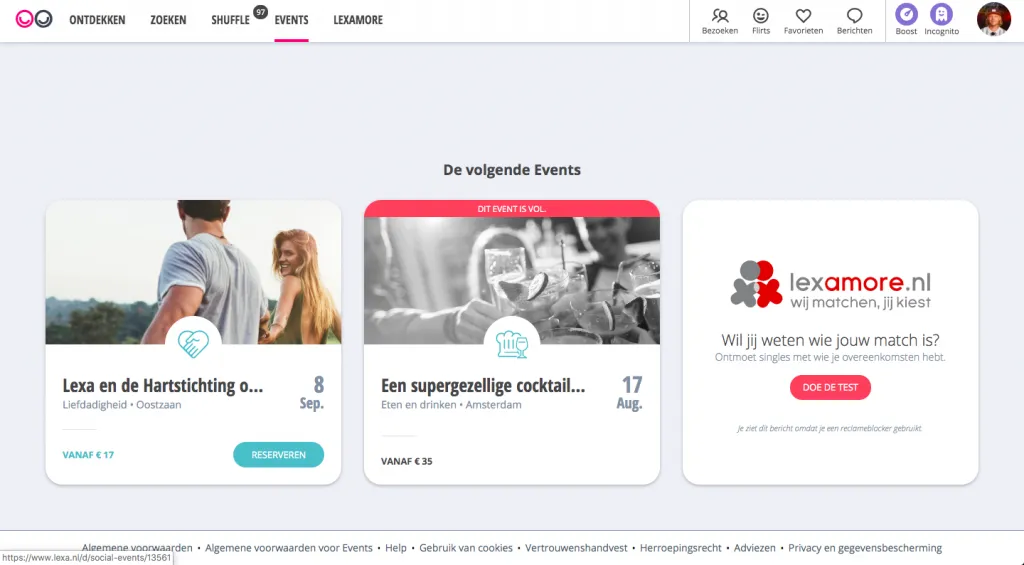1024x565 pixels.
Task: Open the Zoeken menu item
Action: click(168, 20)
